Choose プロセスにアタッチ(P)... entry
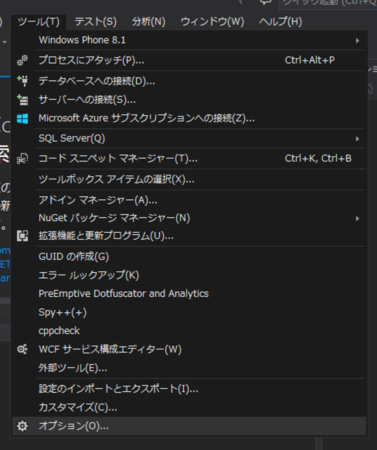Viewport: 377px width, 450px height. pyautogui.click(x=189, y=60)
